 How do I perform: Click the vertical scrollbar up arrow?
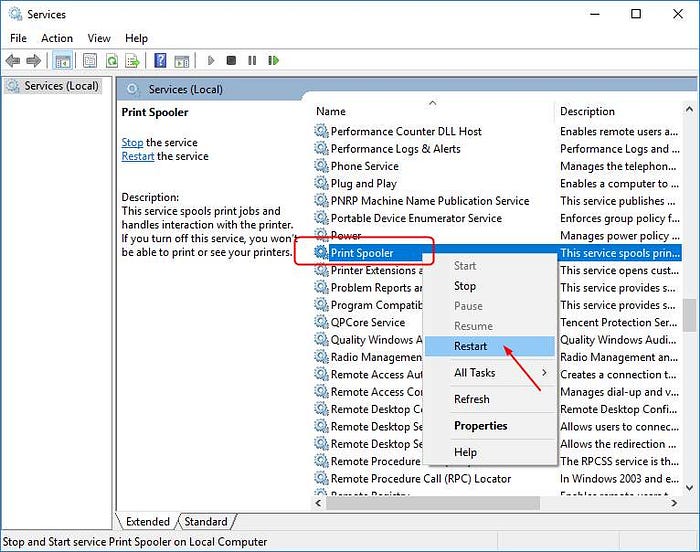tap(689, 109)
